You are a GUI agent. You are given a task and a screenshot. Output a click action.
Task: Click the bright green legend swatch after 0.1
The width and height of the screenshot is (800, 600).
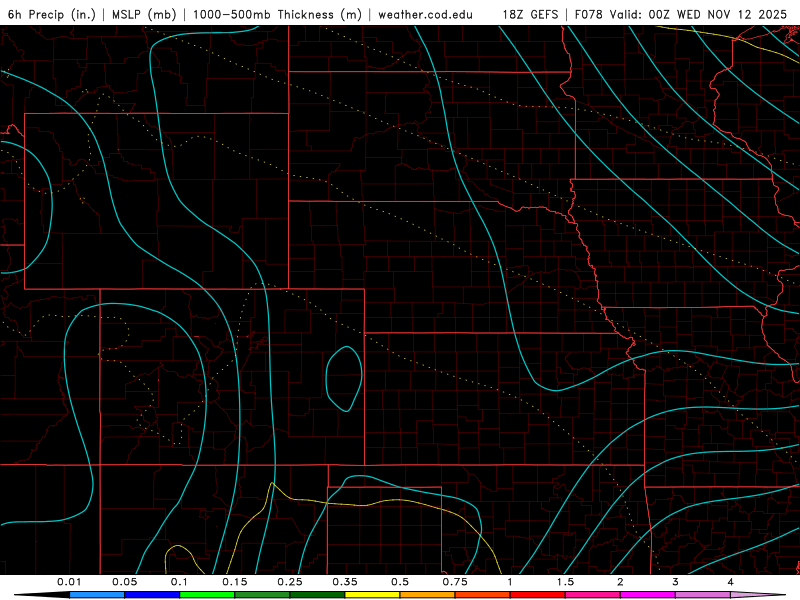207,595
